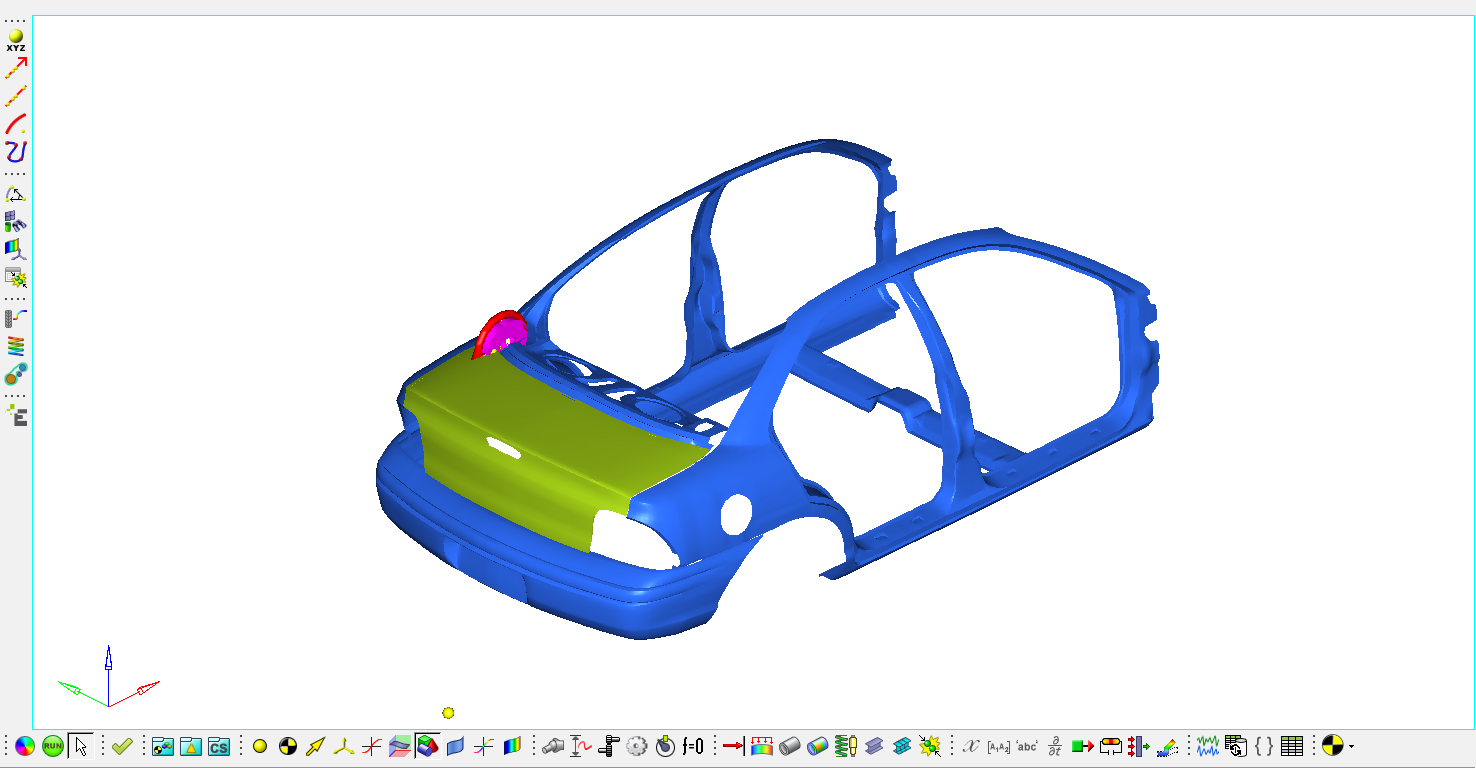1476x768 pixels.
Task: Click the f=0 function icon
Action: click(x=693, y=746)
